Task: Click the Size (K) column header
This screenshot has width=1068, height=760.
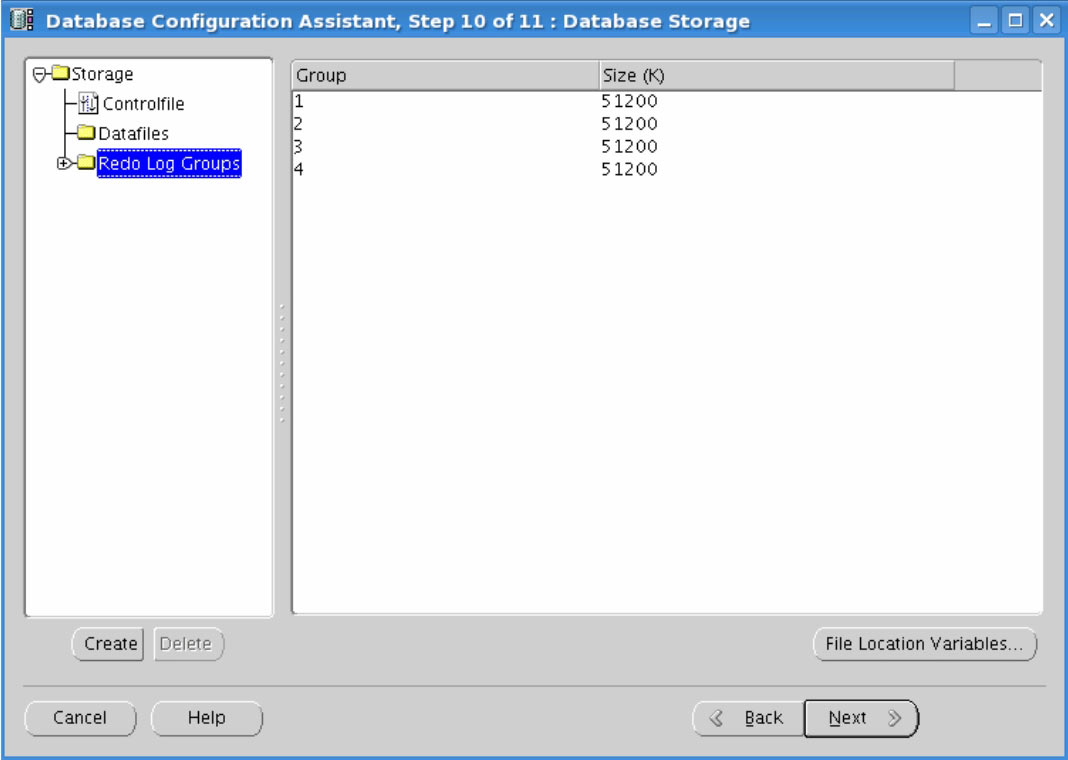Action: coord(776,76)
